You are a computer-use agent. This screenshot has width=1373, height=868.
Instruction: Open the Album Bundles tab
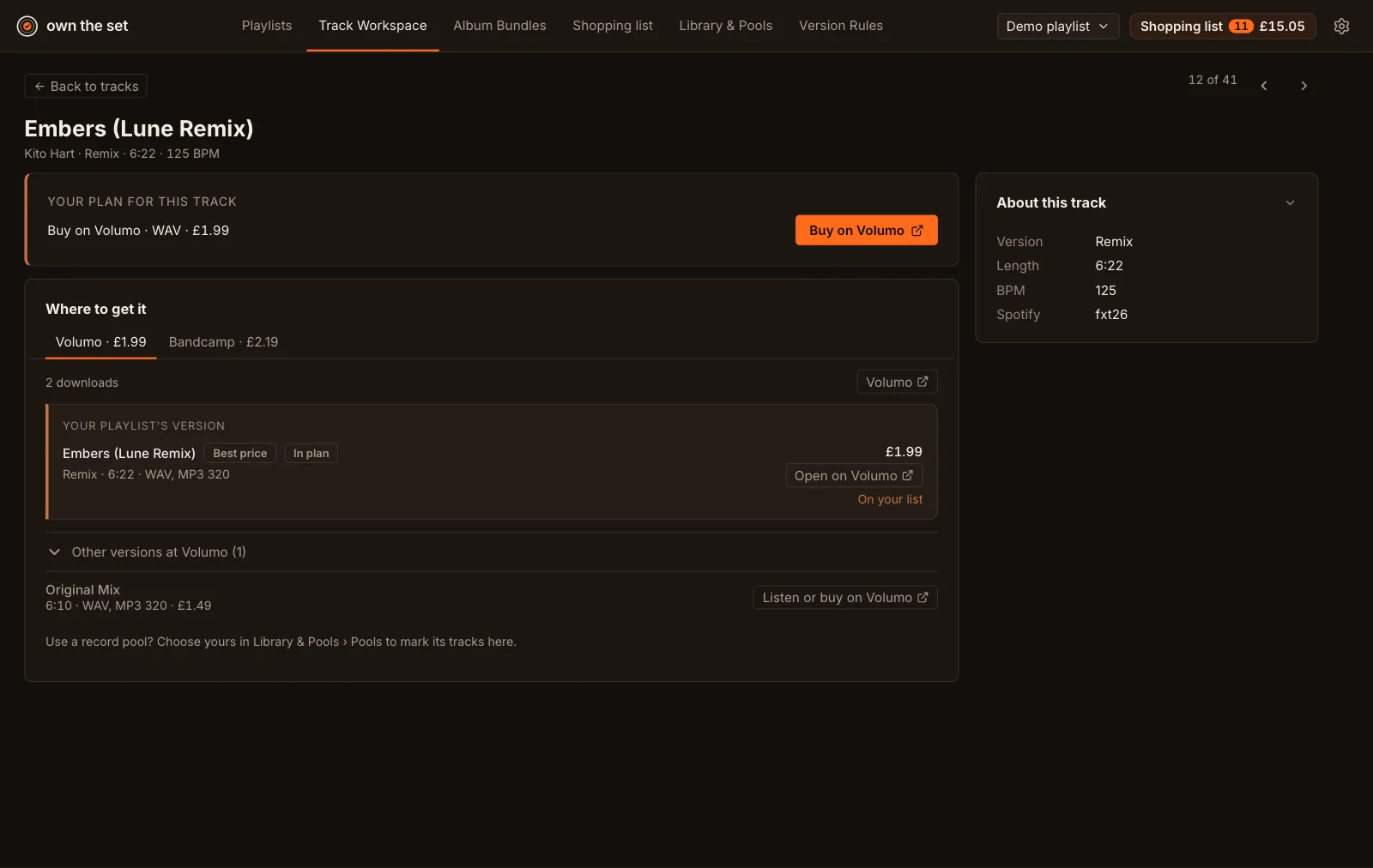(499, 26)
